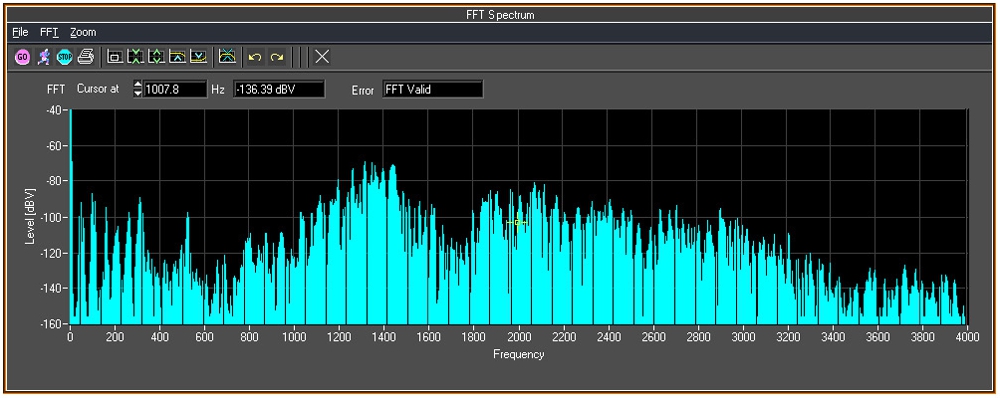The height and width of the screenshot is (398, 1000).
Task: Print the spectrum with the printer icon
Action: [x=86, y=57]
